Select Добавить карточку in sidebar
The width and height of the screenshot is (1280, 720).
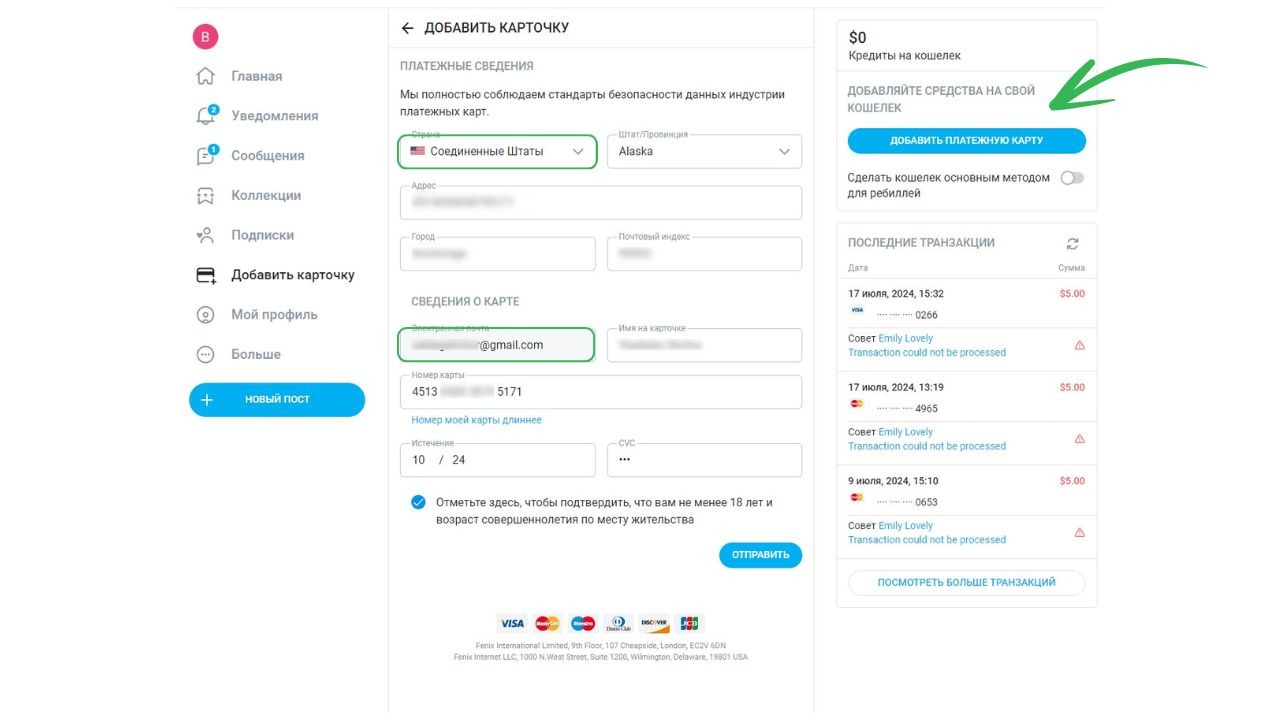click(x=292, y=275)
